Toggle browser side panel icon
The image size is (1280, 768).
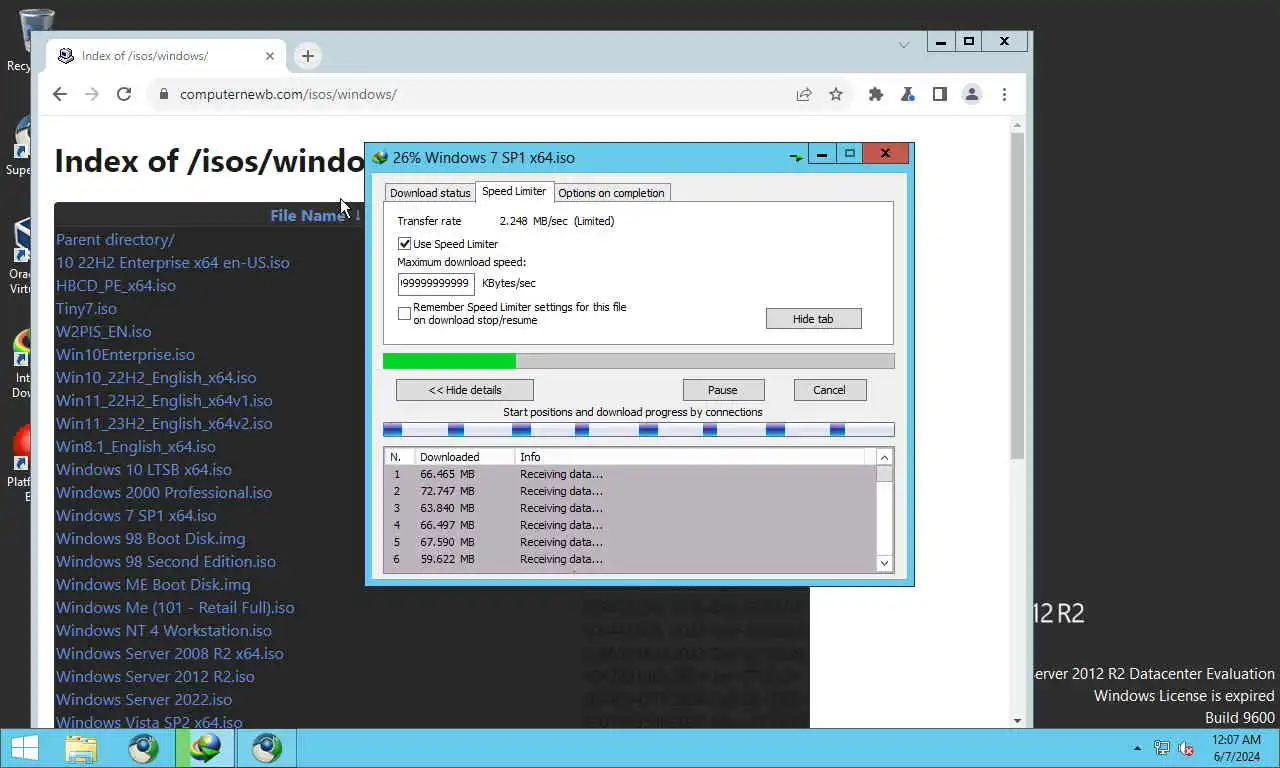[940, 94]
